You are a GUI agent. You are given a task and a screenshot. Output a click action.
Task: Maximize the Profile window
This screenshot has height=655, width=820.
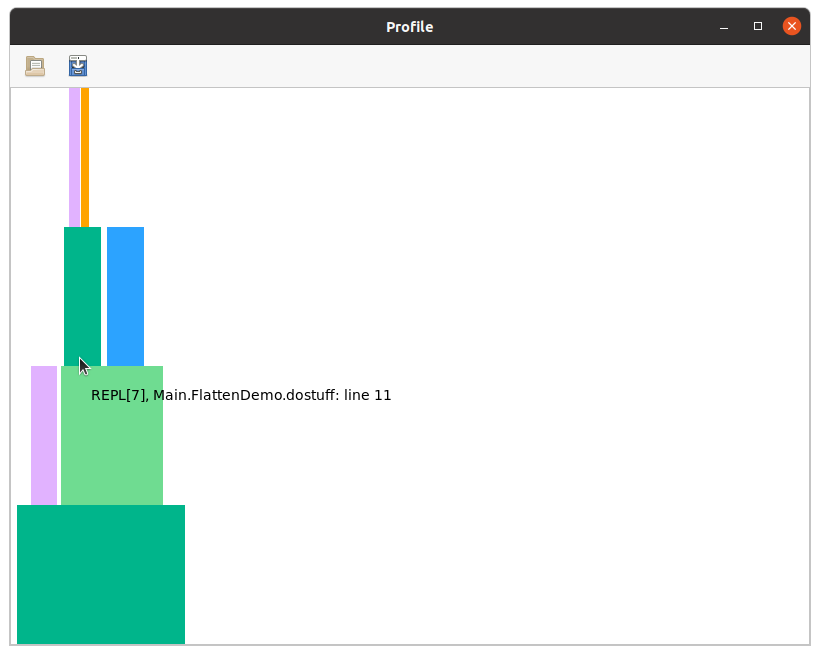coord(758,26)
